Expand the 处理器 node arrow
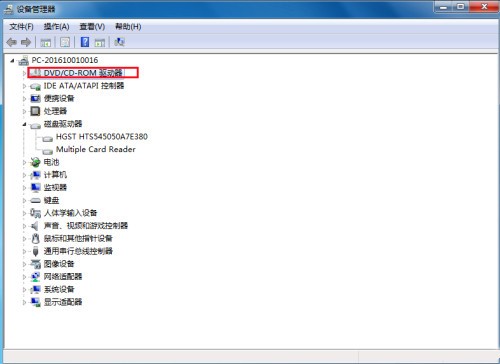The width and height of the screenshot is (500, 364). 24,111
